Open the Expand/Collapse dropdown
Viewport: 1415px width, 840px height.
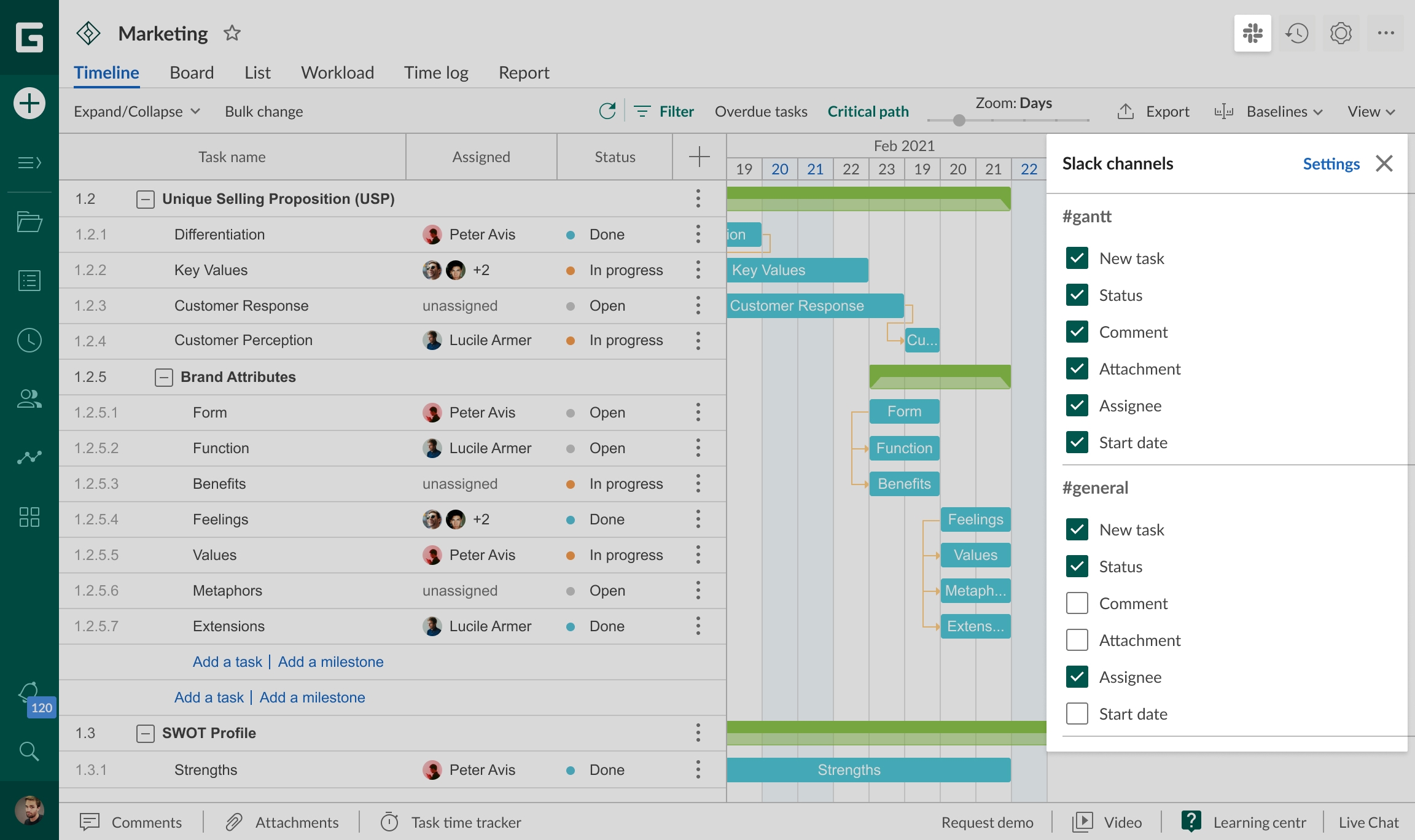click(x=136, y=111)
